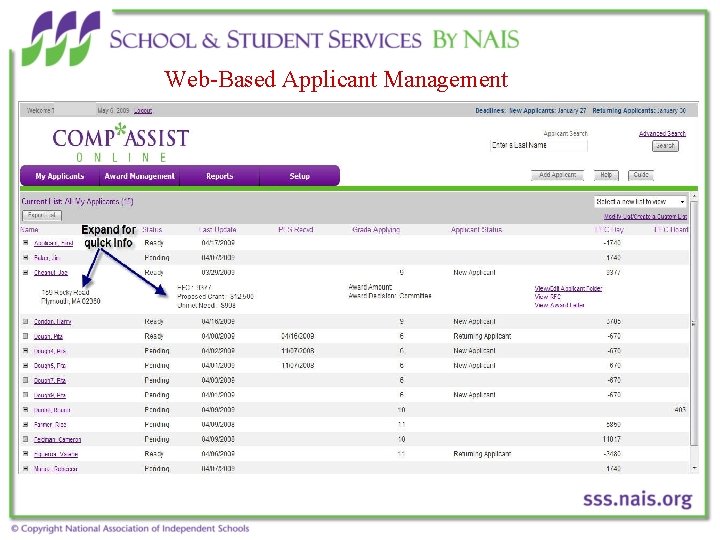Click the Export List button
Viewport: 720px width, 540px height.
(42, 215)
